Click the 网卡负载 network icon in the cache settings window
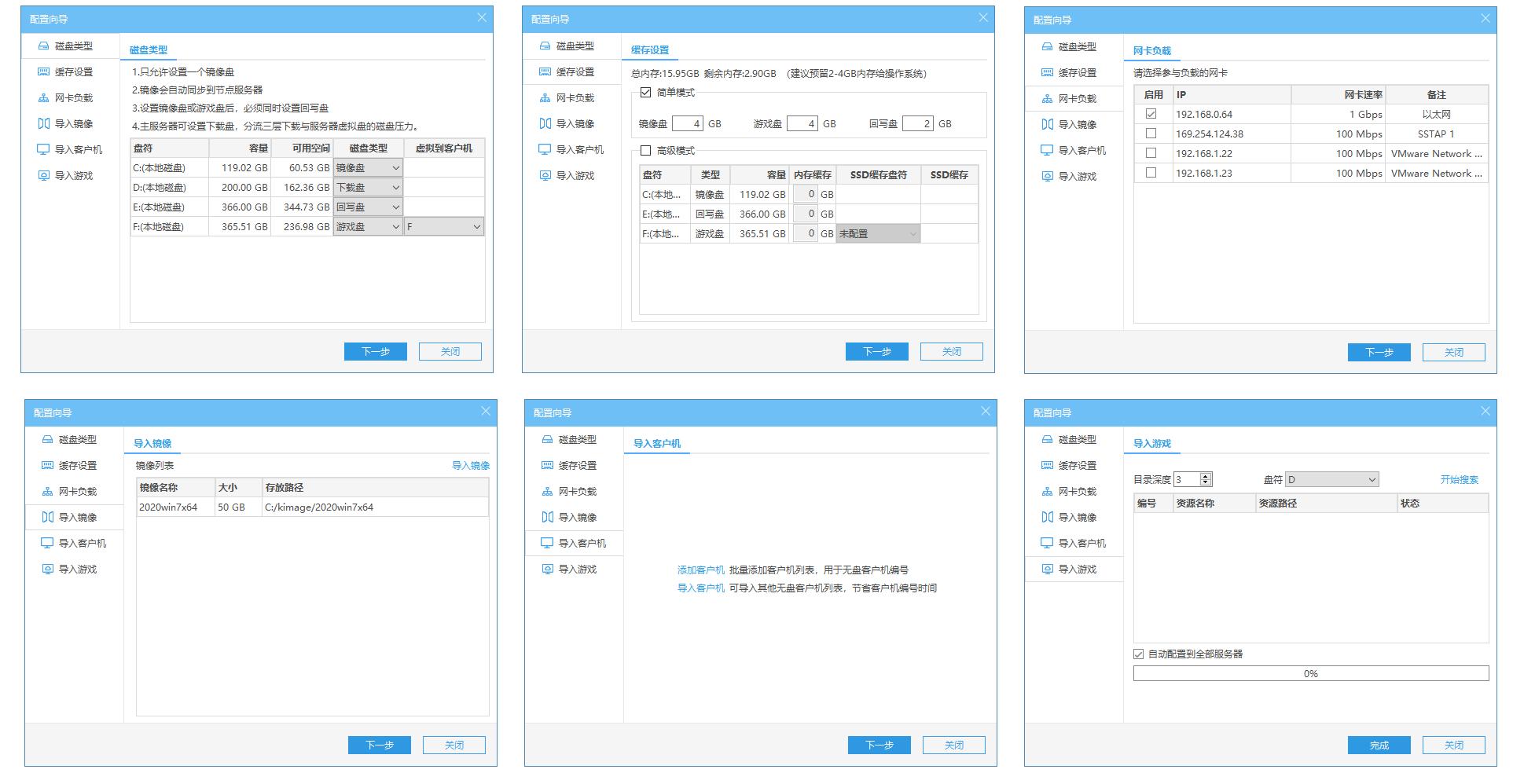This screenshot has height=784, width=1513. click(x=545, y=98)
